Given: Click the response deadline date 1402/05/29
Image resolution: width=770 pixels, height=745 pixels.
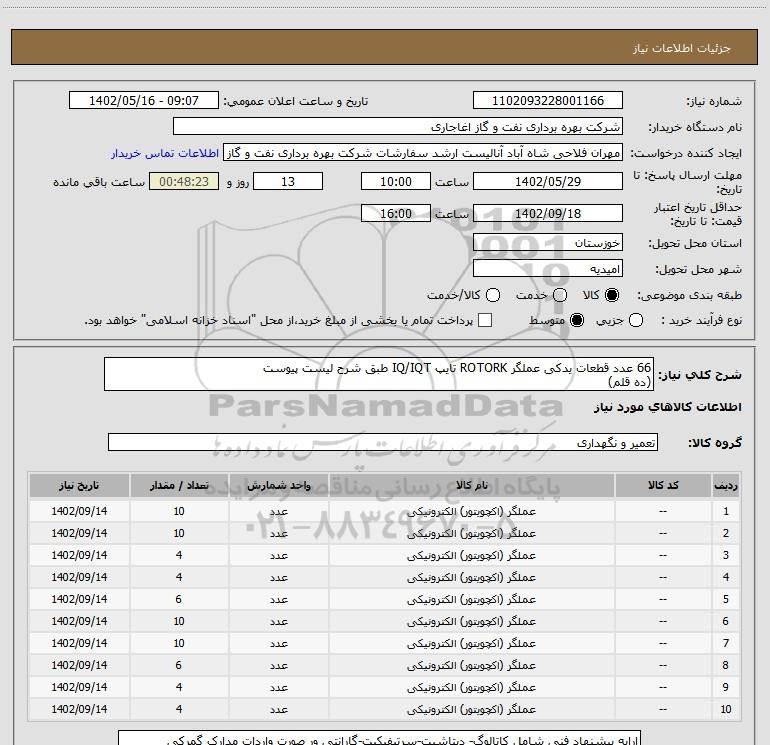Looking at the screenshot, I should coord(548,181).
